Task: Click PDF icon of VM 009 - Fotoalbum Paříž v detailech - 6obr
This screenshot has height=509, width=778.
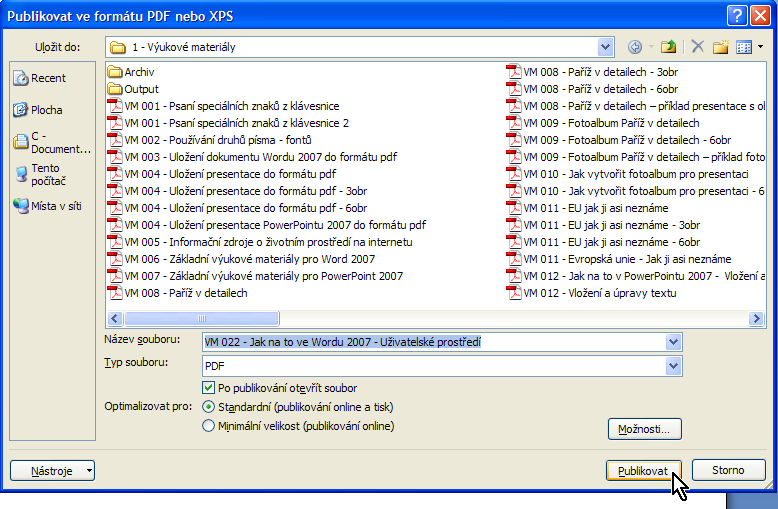Action: (514, 140)
